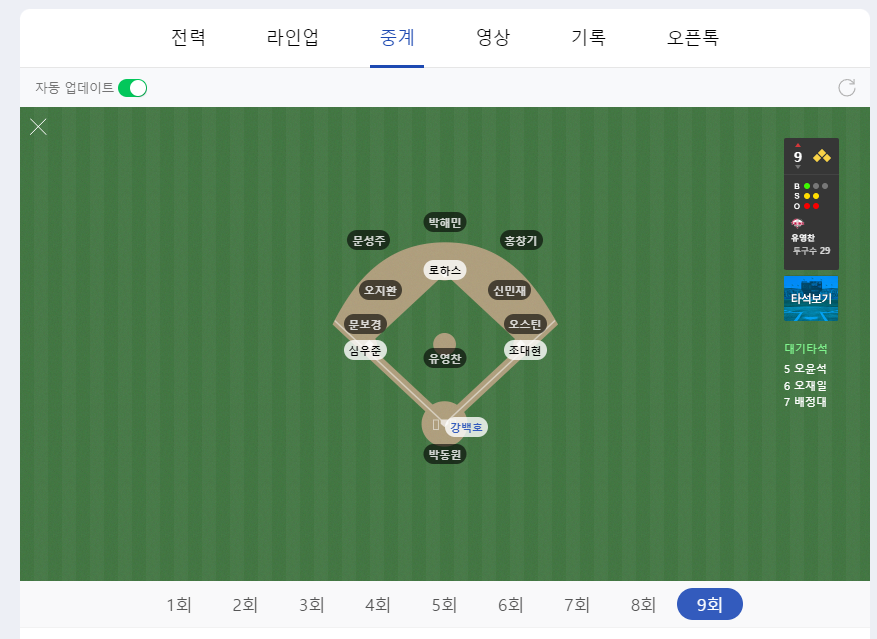This screenshot has width=877, height=639.
Task: Click 오스틴 label near second base
Action: (x=527, y=322)
